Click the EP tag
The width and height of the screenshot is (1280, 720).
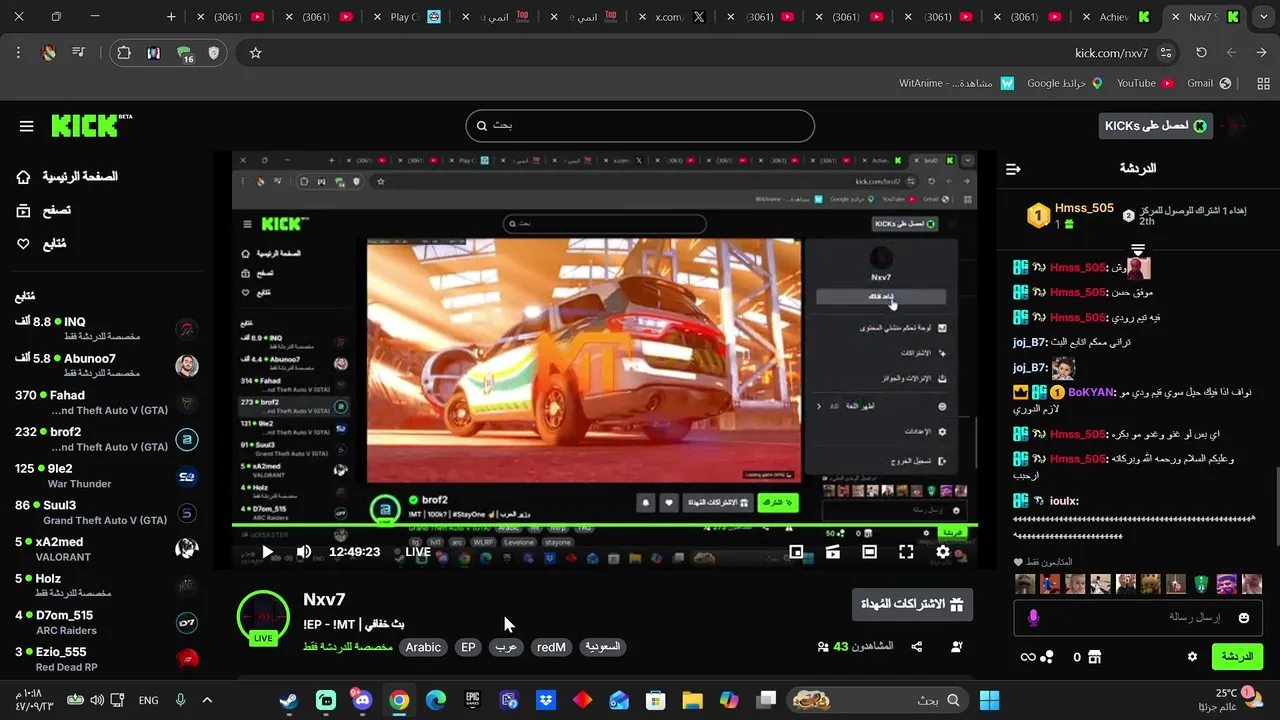[468, 647]
